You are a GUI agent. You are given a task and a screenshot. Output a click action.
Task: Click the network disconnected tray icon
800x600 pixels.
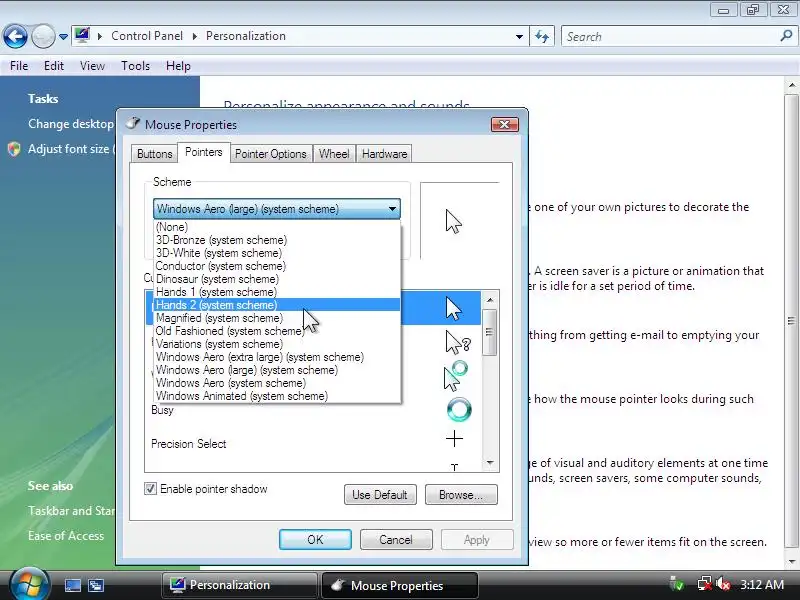[x=704, y=584]
